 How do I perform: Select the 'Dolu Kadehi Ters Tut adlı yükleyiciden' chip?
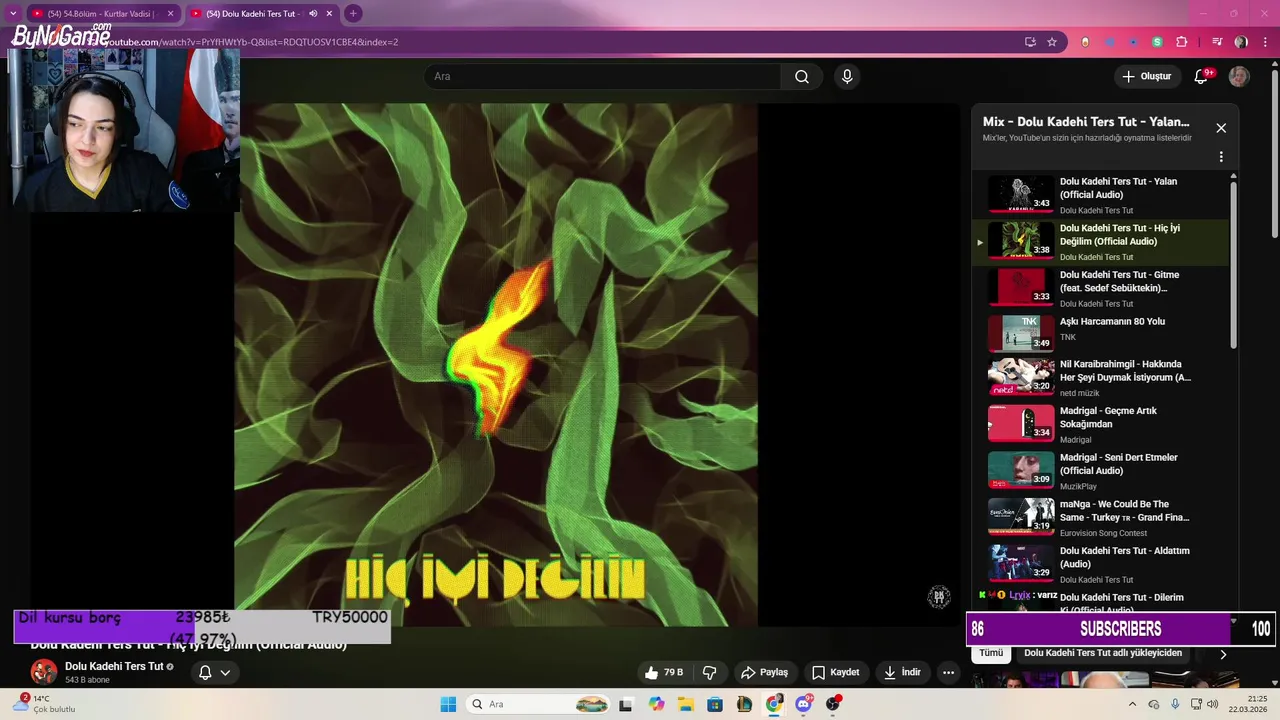1103,653
